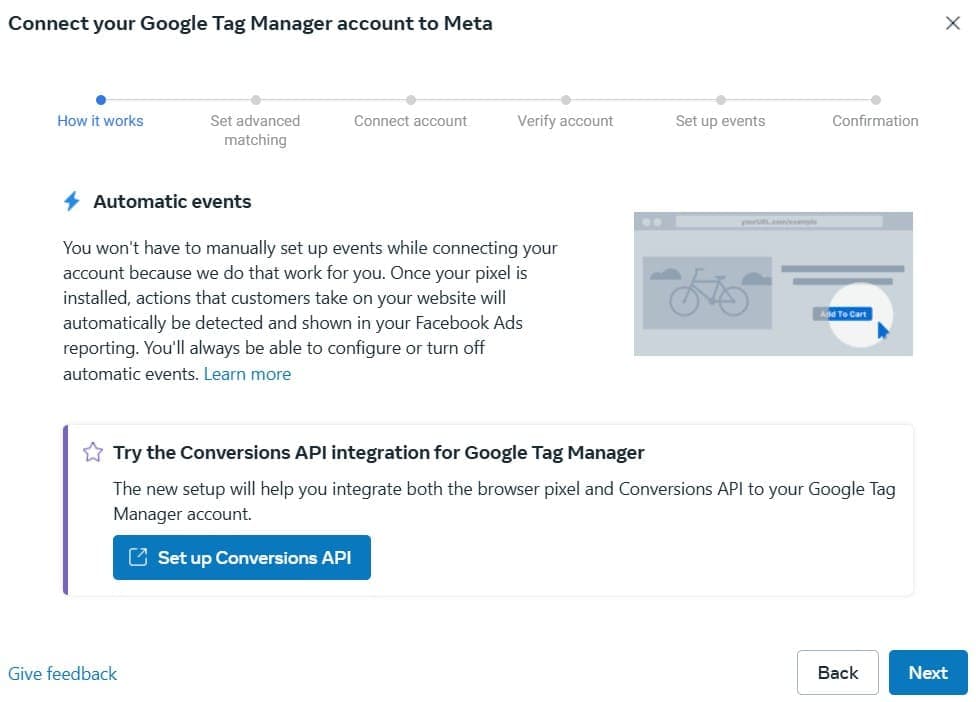Select the How it works step dot

coord(100,100)
